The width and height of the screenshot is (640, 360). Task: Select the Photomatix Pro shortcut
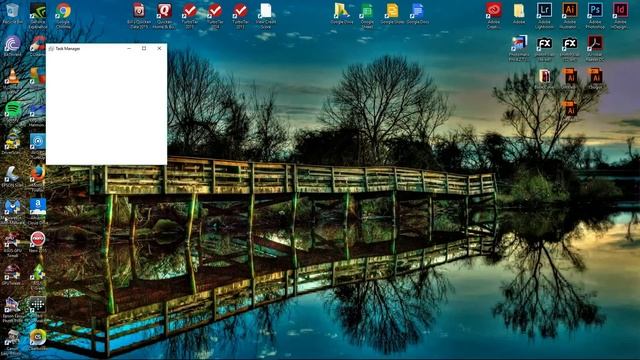(519, 44)
